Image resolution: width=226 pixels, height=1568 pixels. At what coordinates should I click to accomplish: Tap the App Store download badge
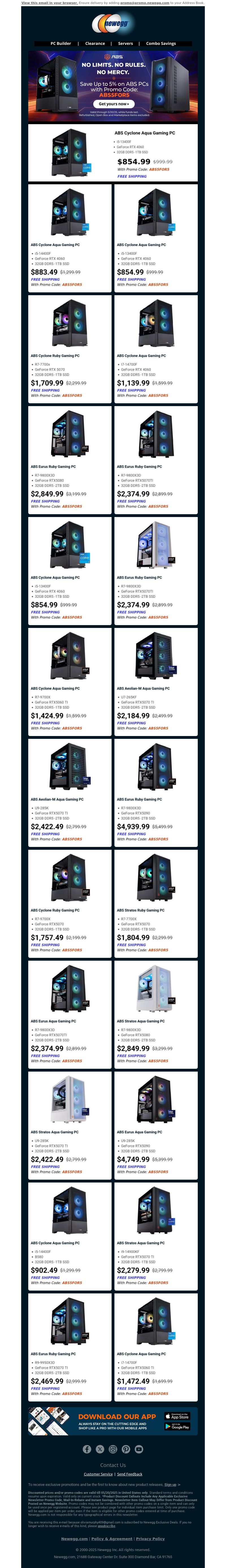pyautogui.click(x=177, y=1416)
